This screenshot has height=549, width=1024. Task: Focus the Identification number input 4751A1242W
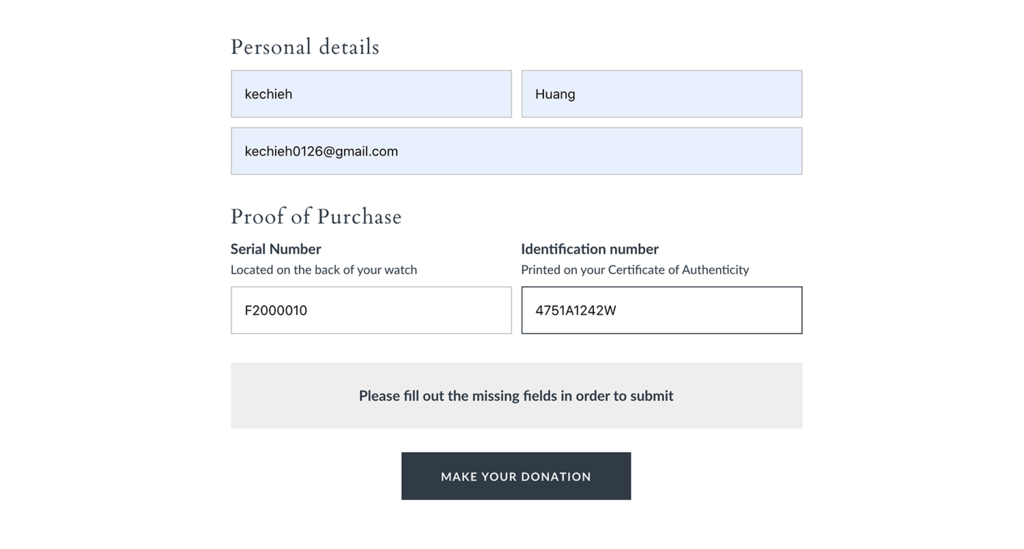tap(662, 310)
